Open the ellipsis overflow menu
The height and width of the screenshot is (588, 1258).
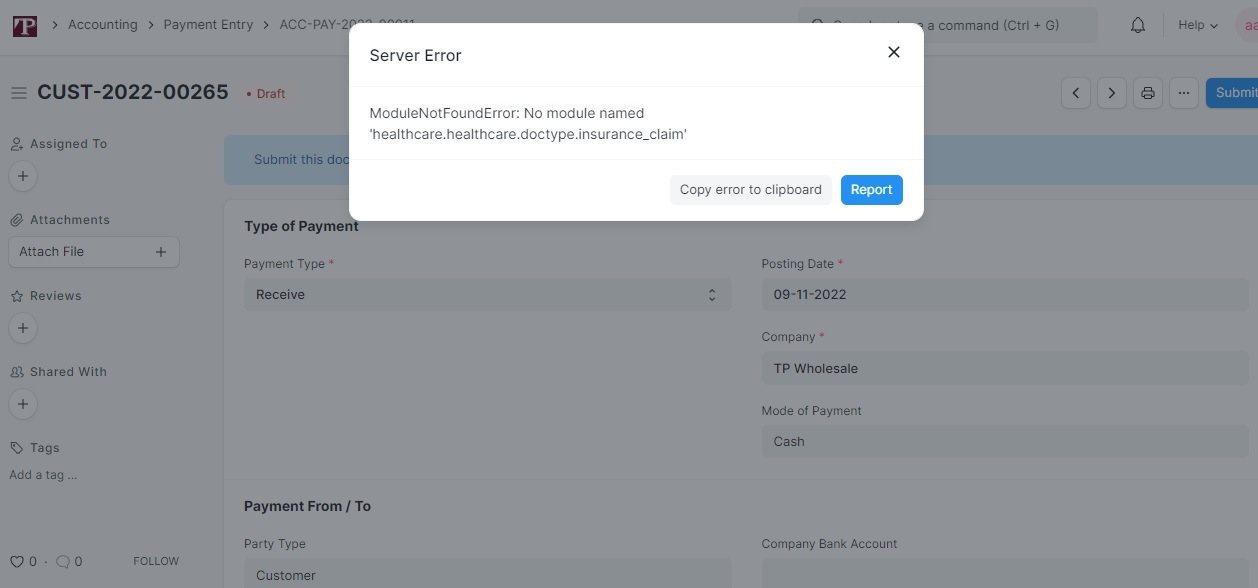point(1183,92)
